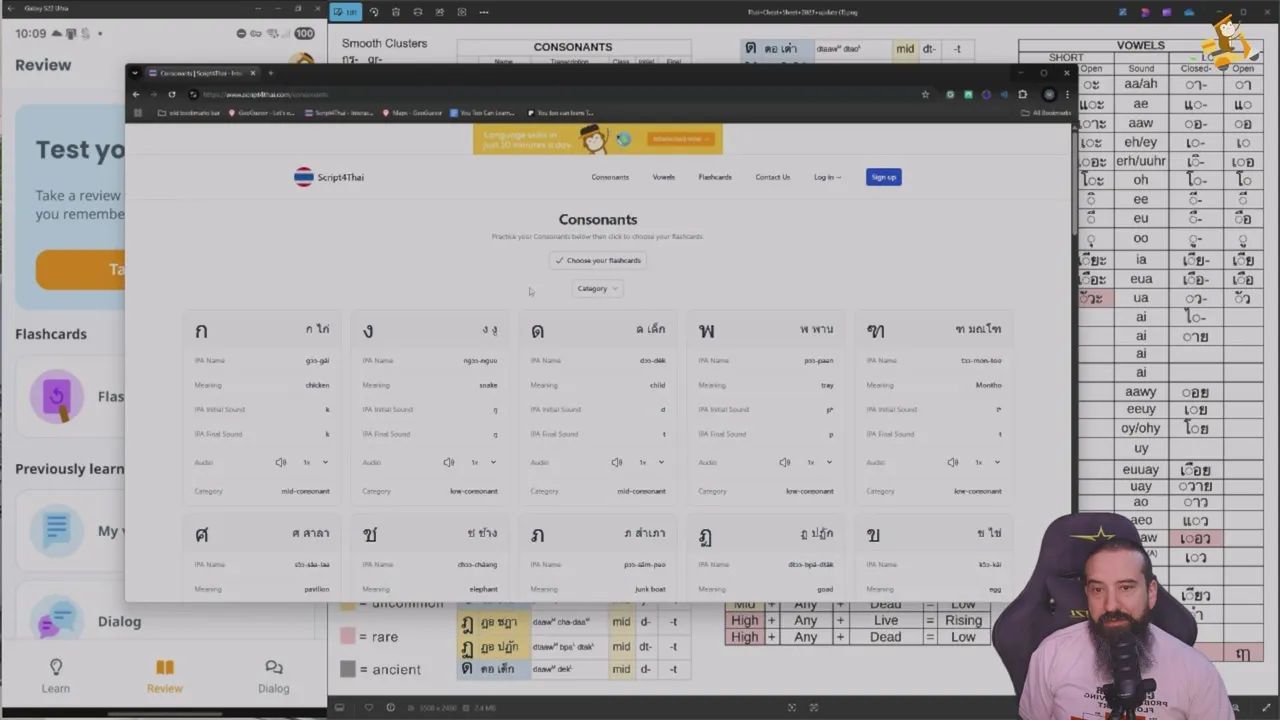Reload the browser page
Image resolution: width=1280 pixels, height=720 pixels.
[x=172, y=94]
